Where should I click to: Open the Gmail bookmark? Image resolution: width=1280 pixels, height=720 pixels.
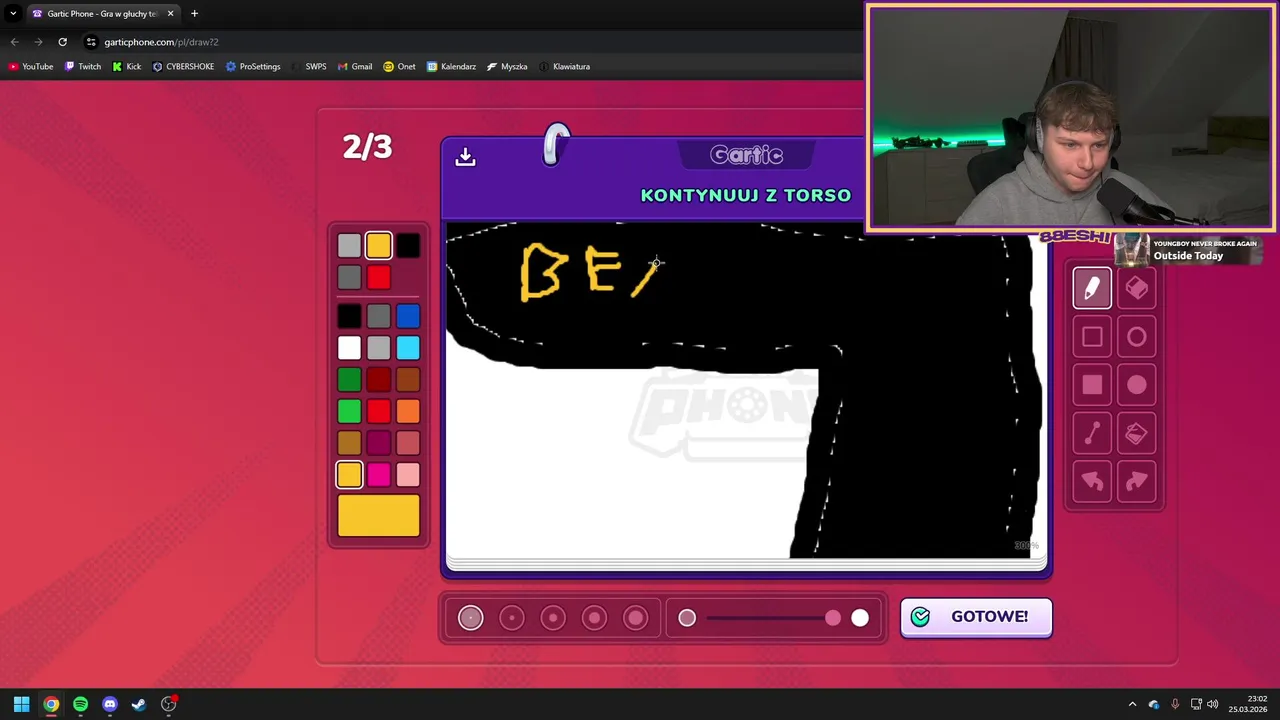[x=355, y=67]
